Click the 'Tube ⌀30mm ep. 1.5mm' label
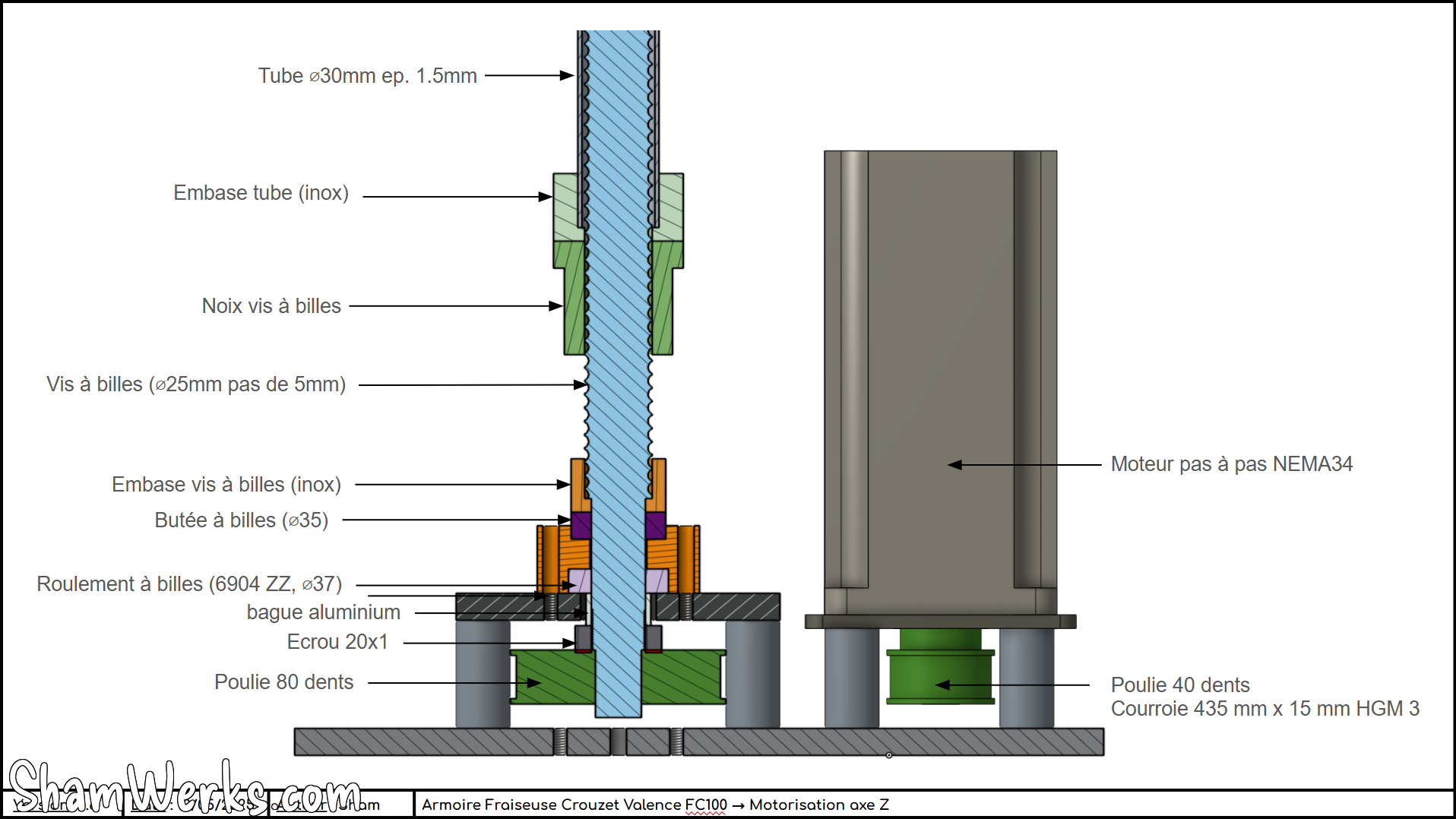Image resolution: width=1456 pixels, height=819 pixels. coord(367,76)
